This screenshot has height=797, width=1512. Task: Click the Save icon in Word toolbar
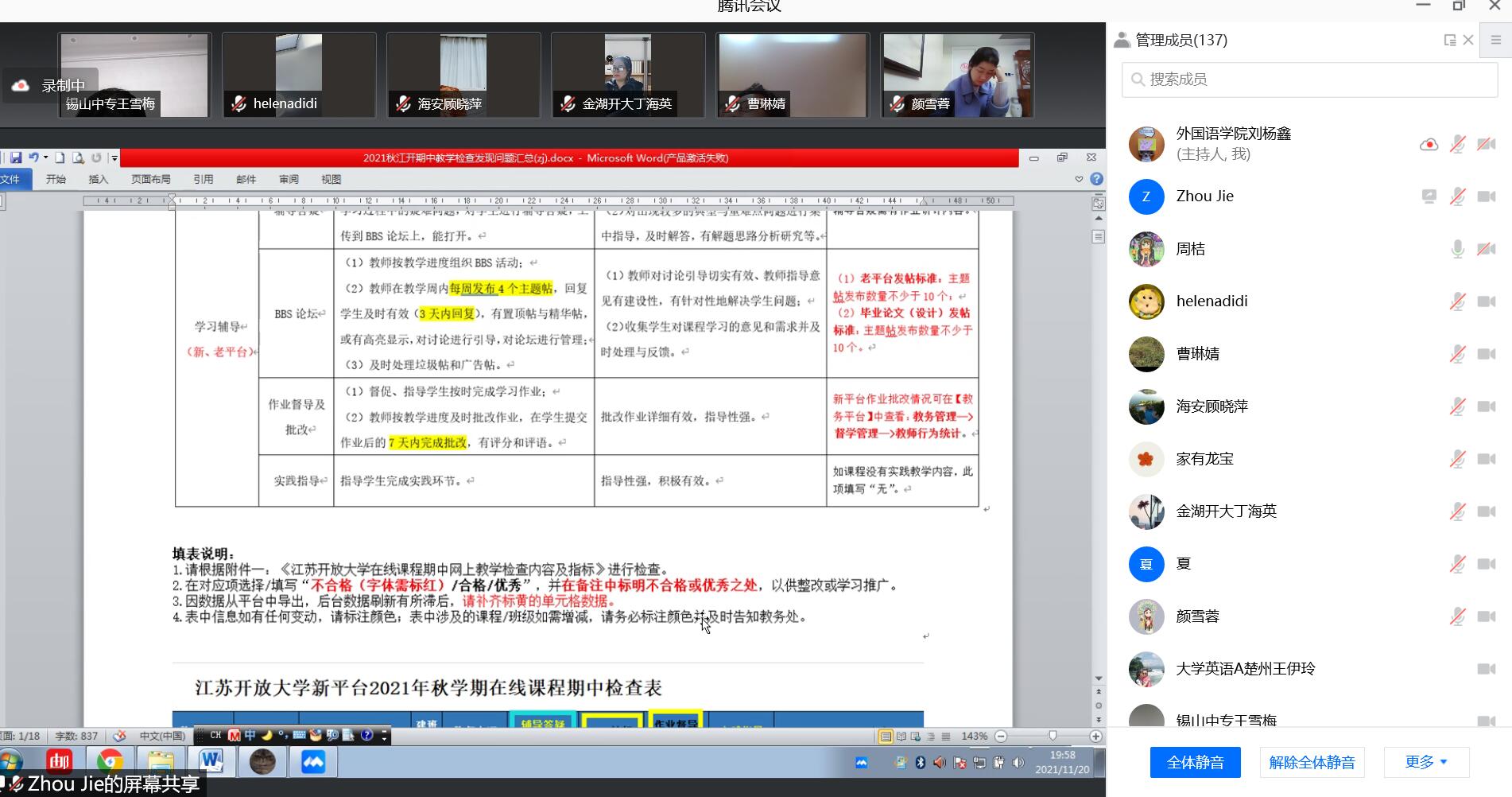coord(16,157)
